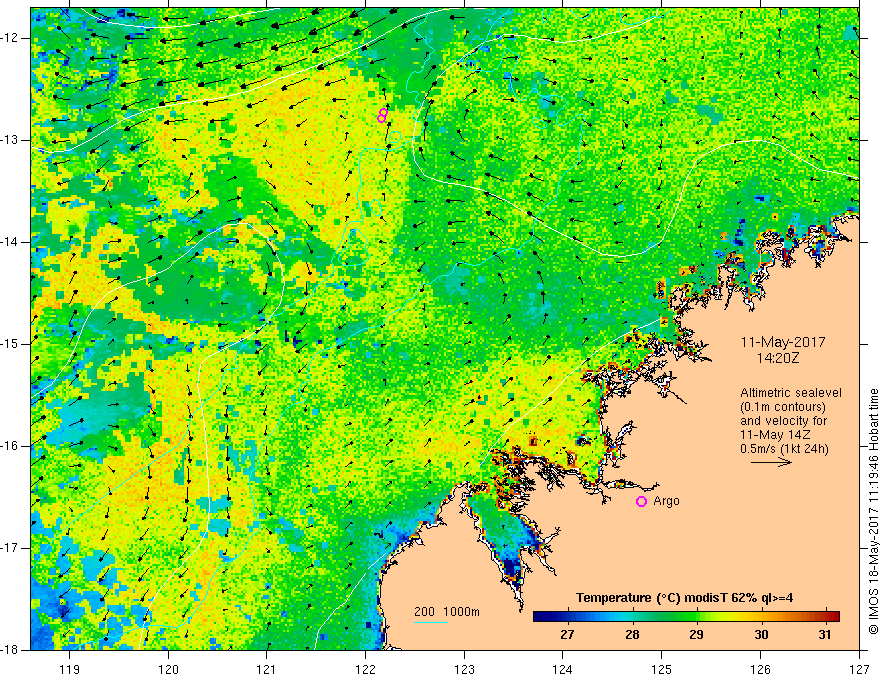Click longitude axis label '119'
The height and width of the screenshot is (680, 880).
pos(70,669)
